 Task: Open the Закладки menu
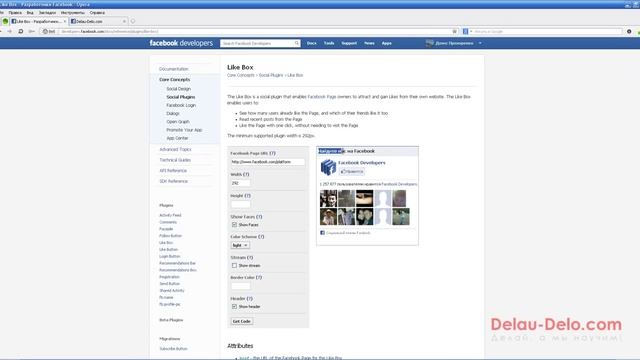[47, 13]
